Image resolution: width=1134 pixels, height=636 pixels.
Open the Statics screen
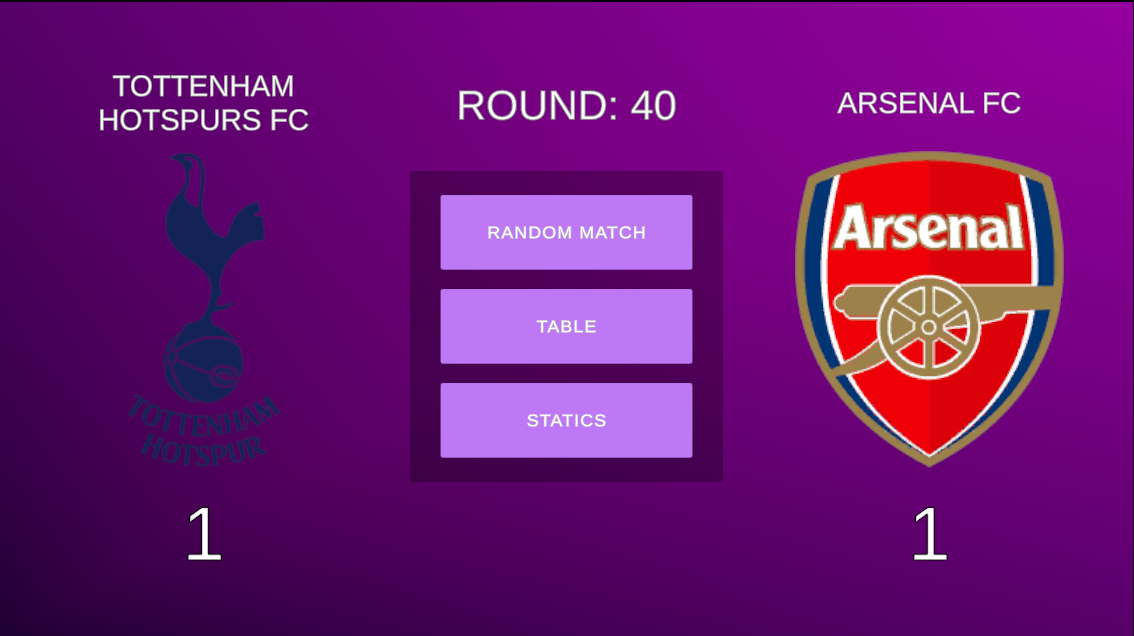point(566,420)
